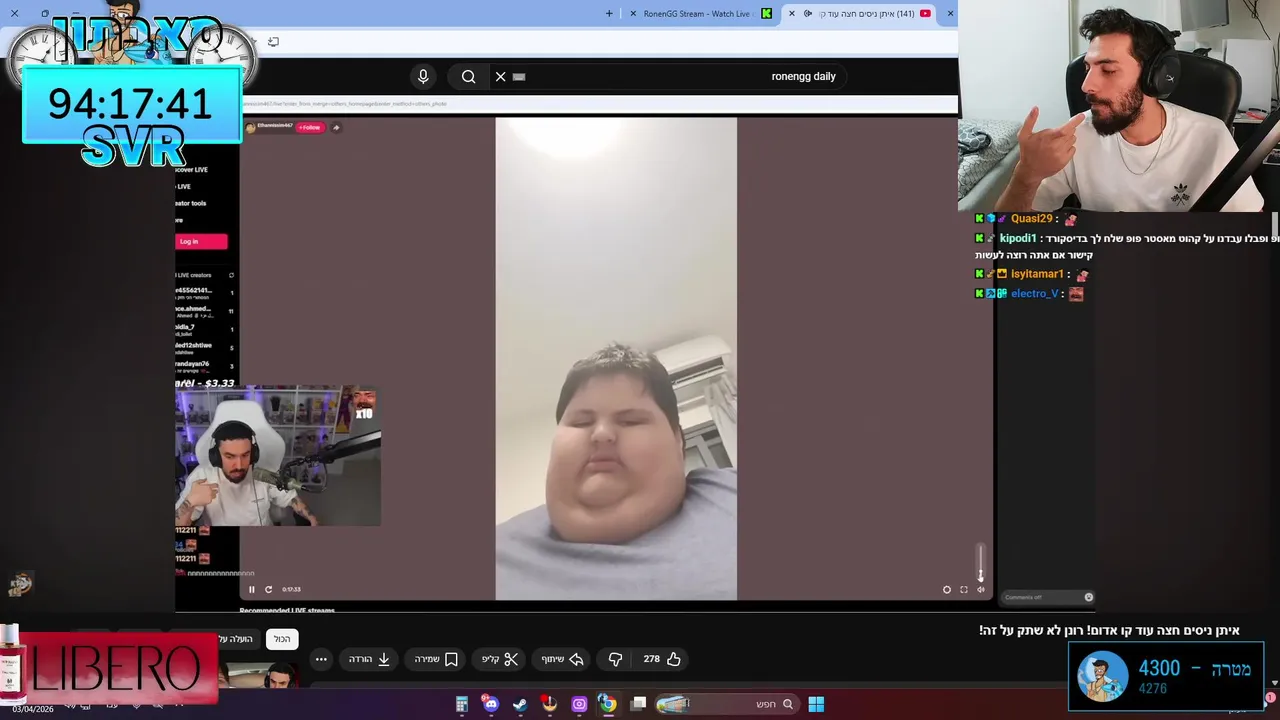Click the Save (שמירה) bookmark button
The width and height of the screenshot is (1280, 720).
click(x=437, y=659)
